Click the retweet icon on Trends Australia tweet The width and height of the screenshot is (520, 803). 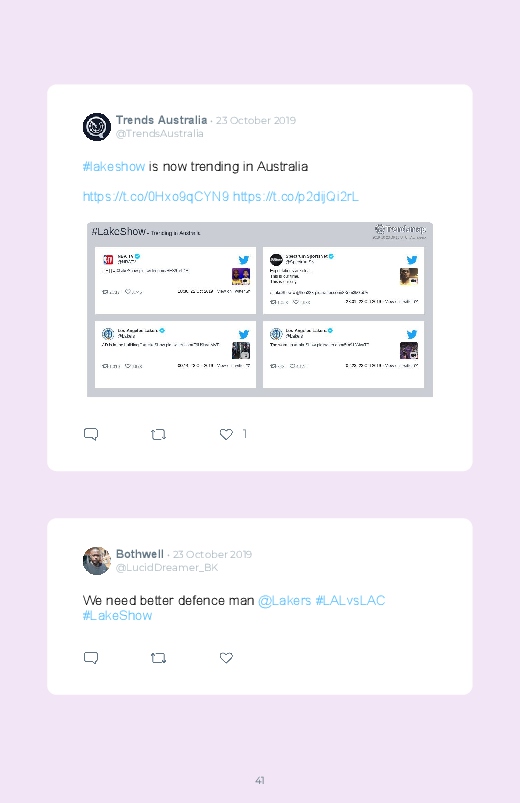[158, 434]
